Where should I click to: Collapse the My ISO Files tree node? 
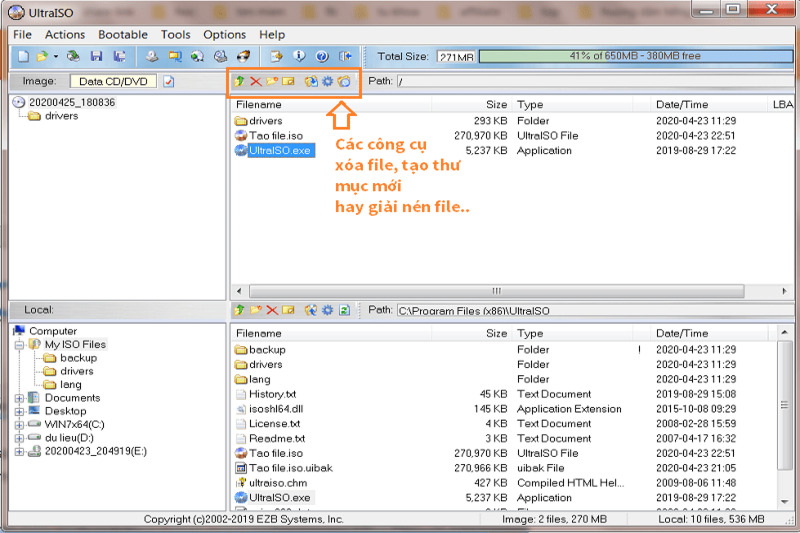tap(20, 345)
